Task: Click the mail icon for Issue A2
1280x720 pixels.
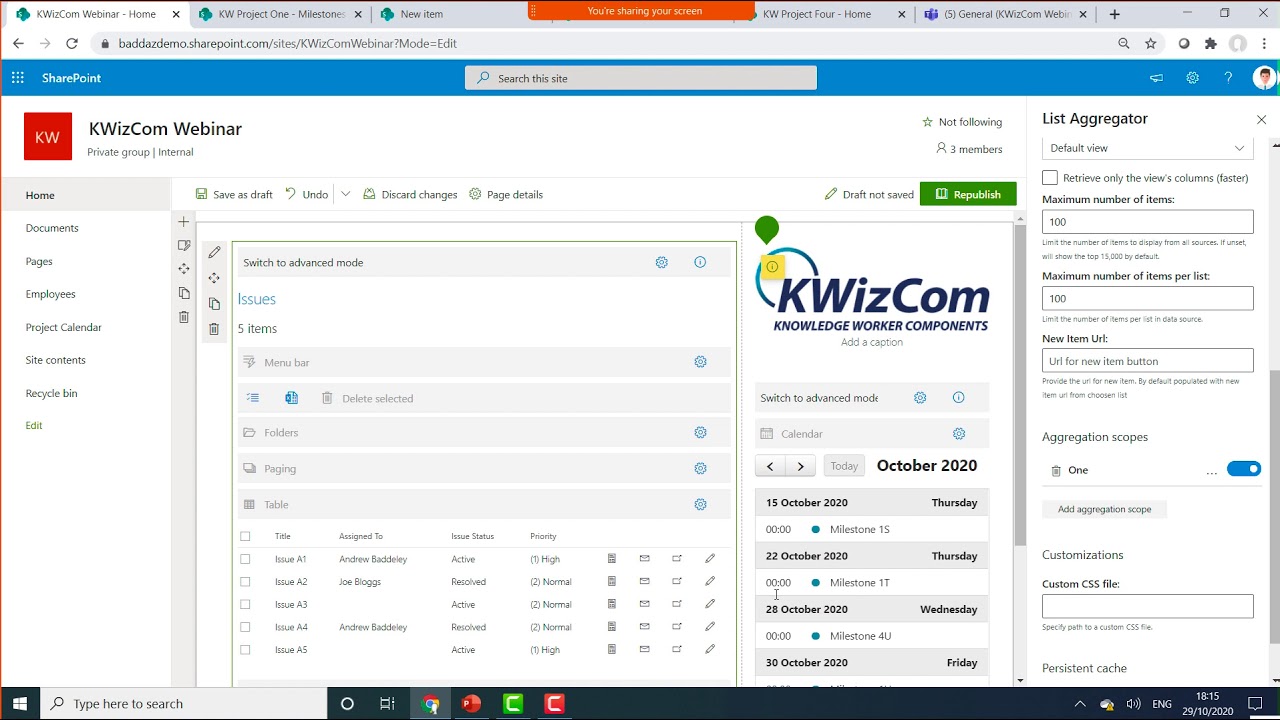Action: click(x=644, y=581)
